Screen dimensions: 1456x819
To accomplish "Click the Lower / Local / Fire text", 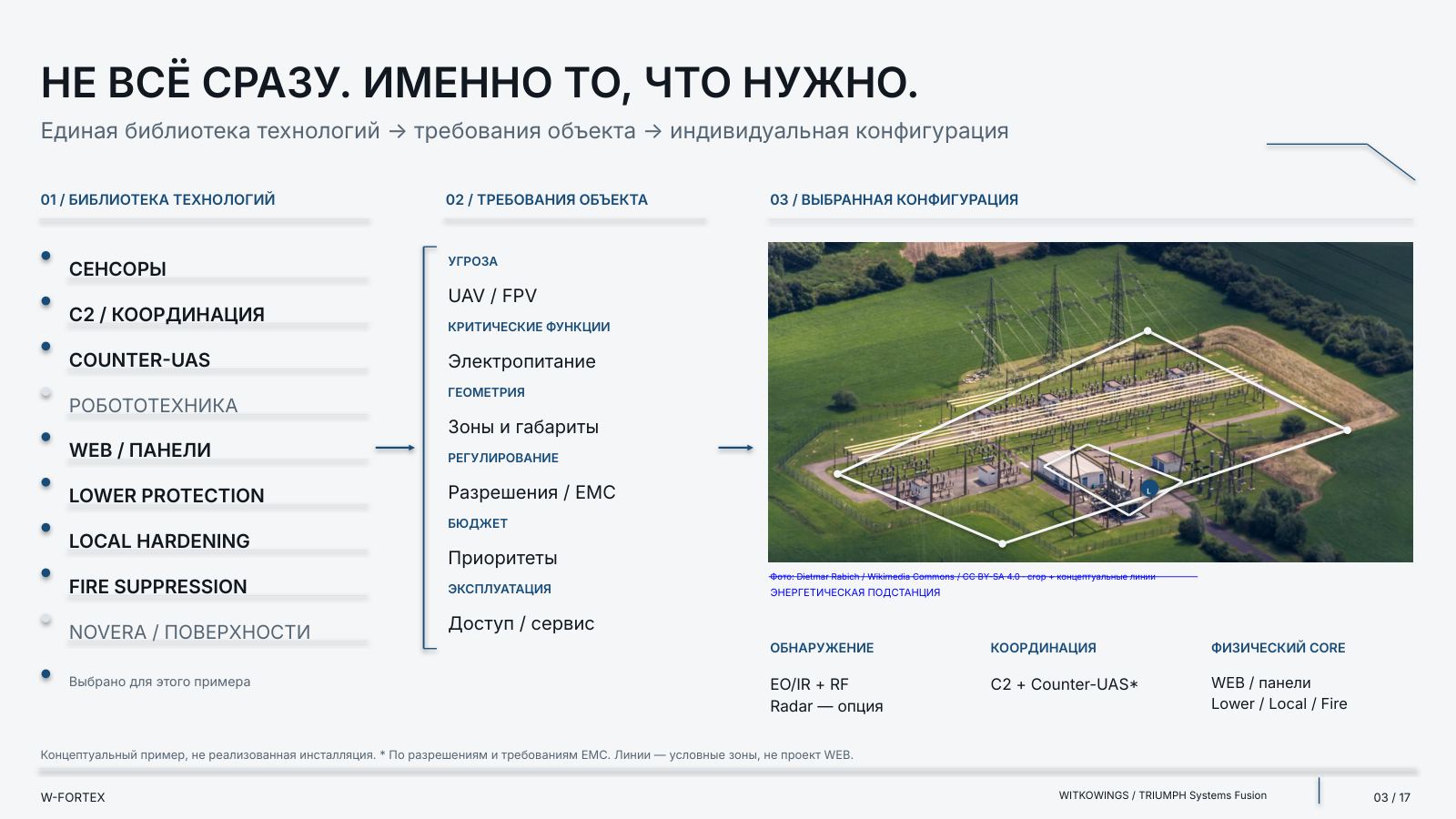I will click(x=1279, y=703).
